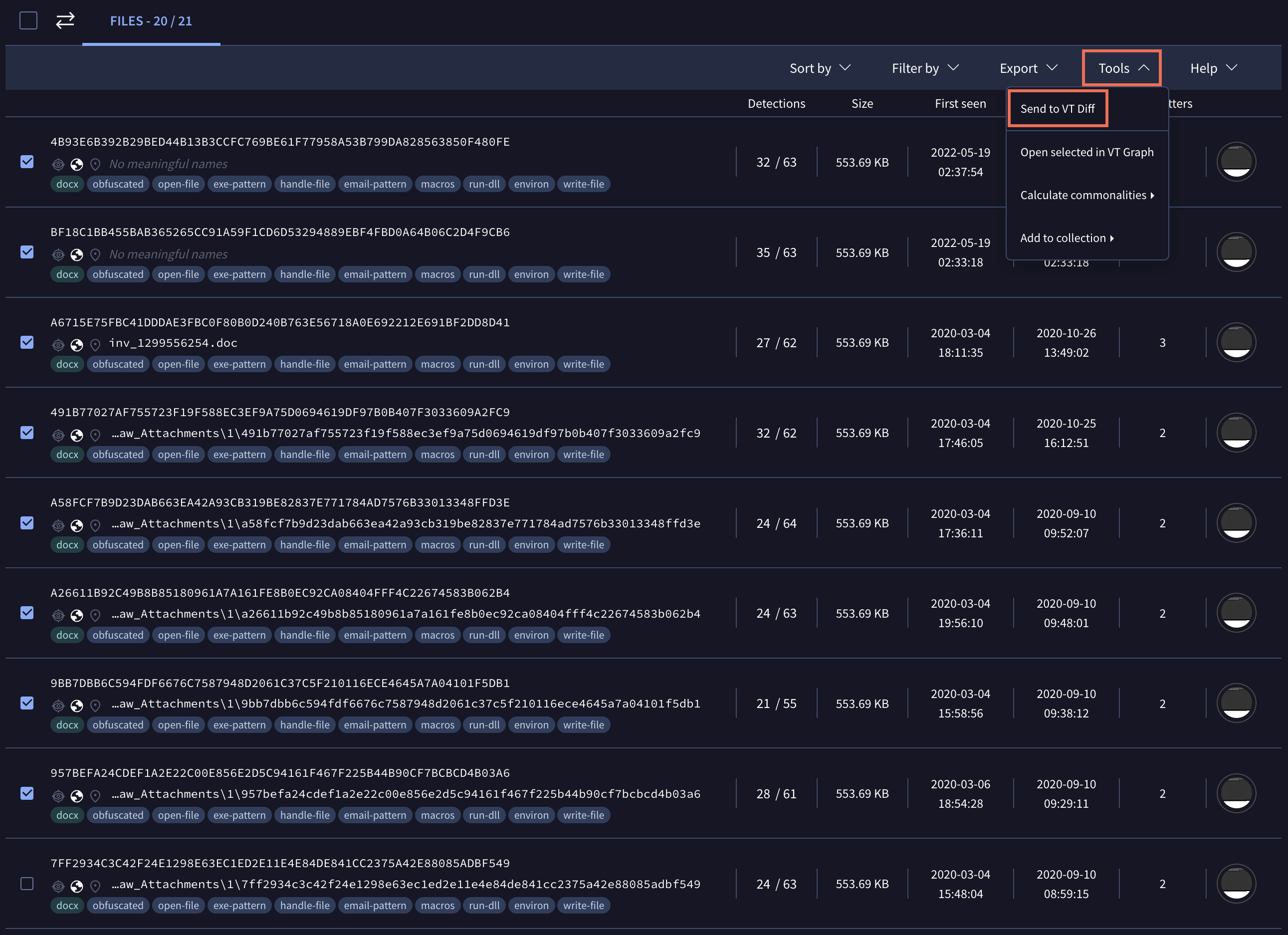Click the eye icon in 4B93E6B392 row
1288x935 pixels.
58,165
